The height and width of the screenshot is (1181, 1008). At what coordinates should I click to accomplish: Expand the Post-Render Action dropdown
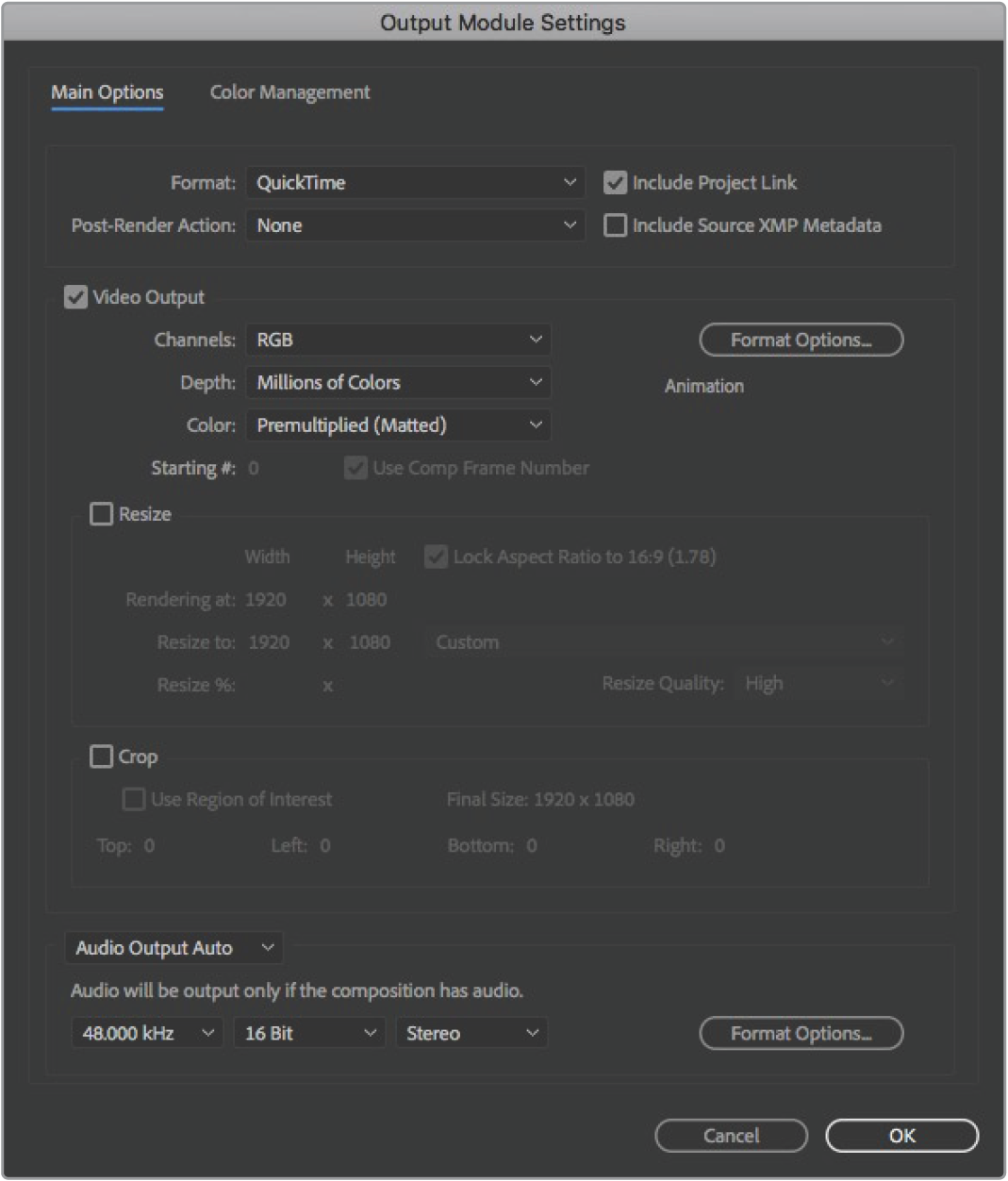[x=415, y=225]
